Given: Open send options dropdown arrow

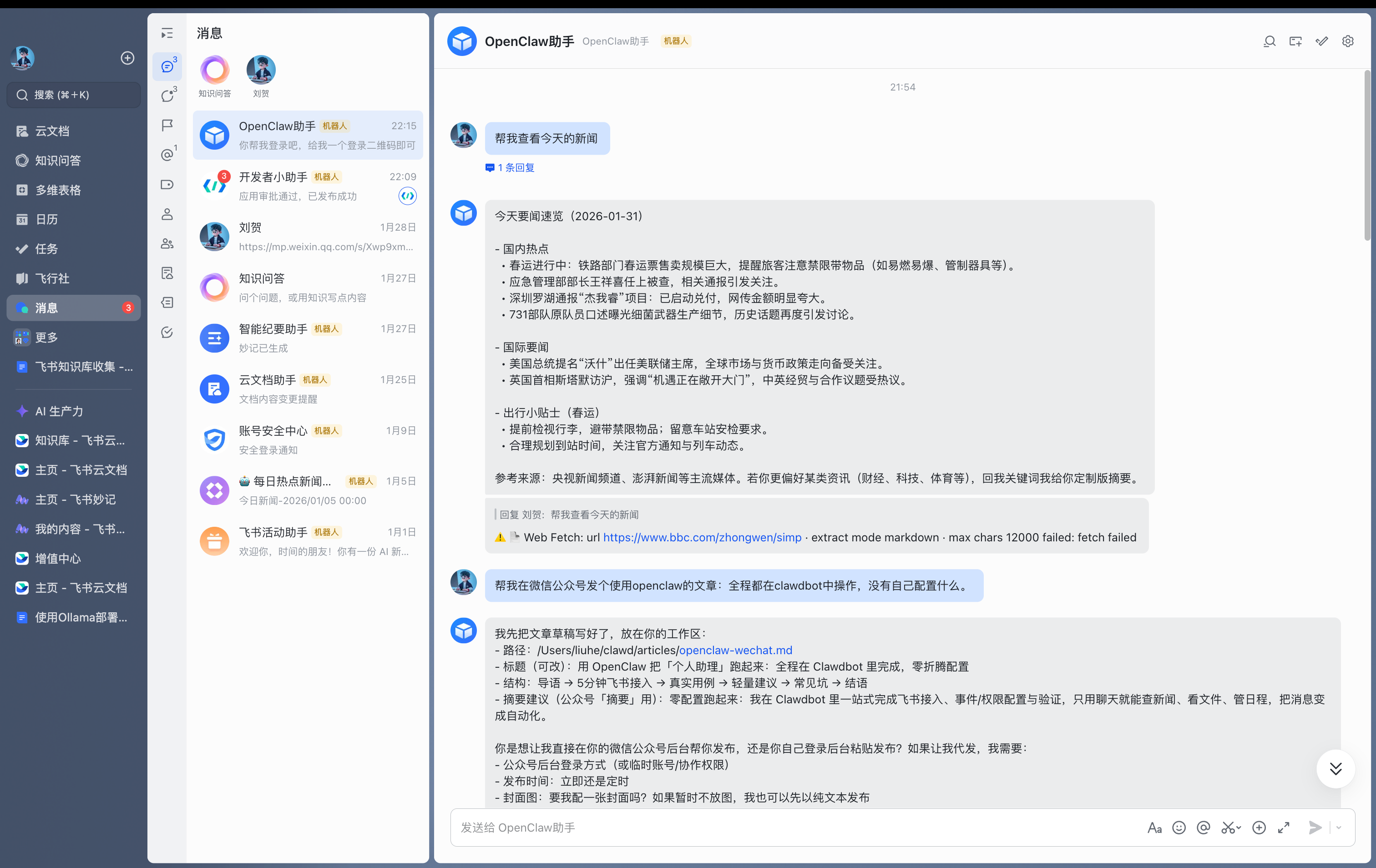Looking at the screenshot, I should [x=1339, y=828].
